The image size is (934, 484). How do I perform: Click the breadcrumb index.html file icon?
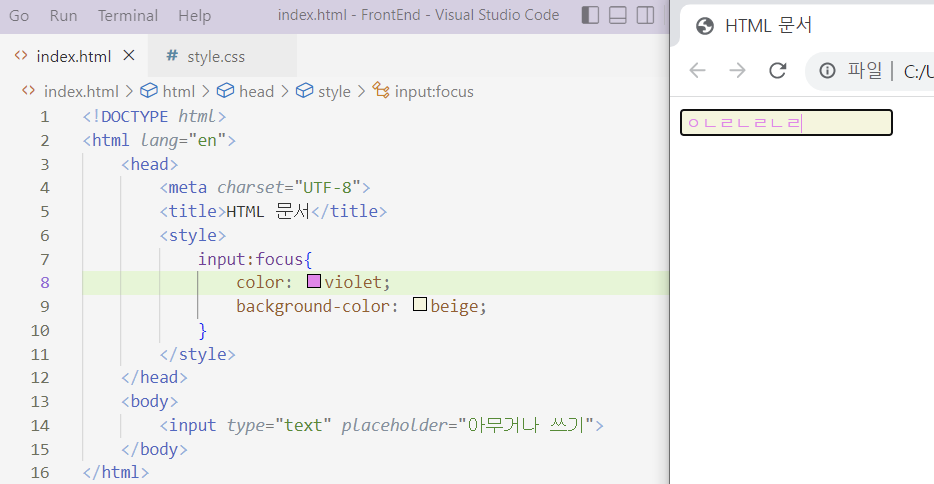pyautogui.click(x=28, y=90)
